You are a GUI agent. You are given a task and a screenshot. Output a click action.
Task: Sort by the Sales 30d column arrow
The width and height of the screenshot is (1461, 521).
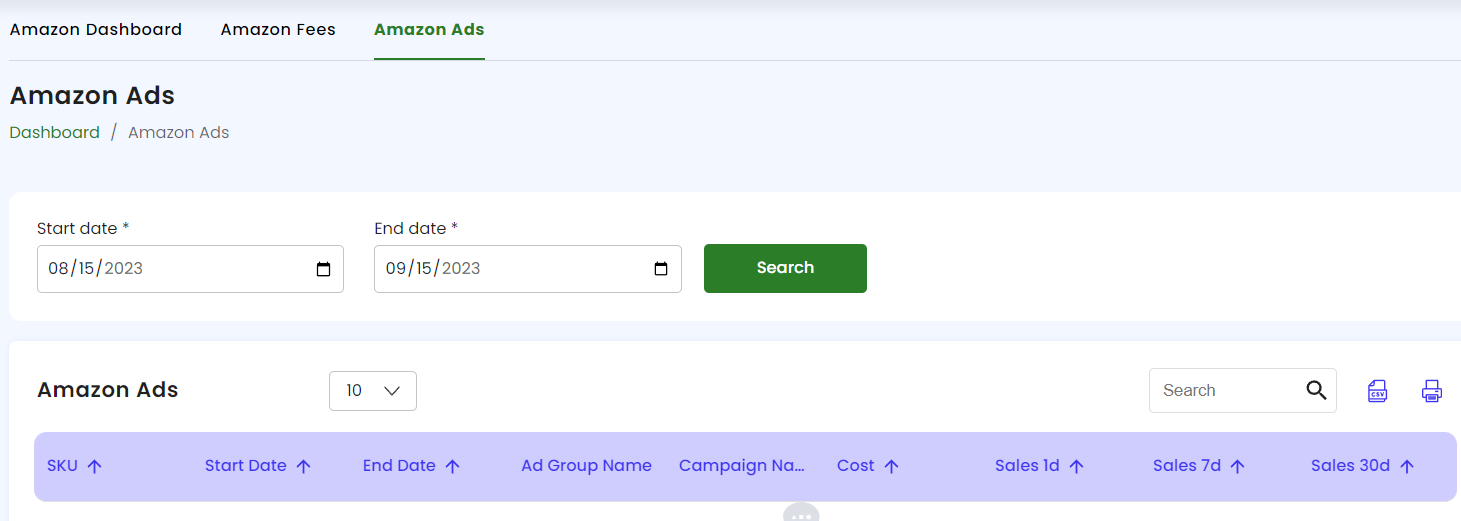pos(1407,466)
